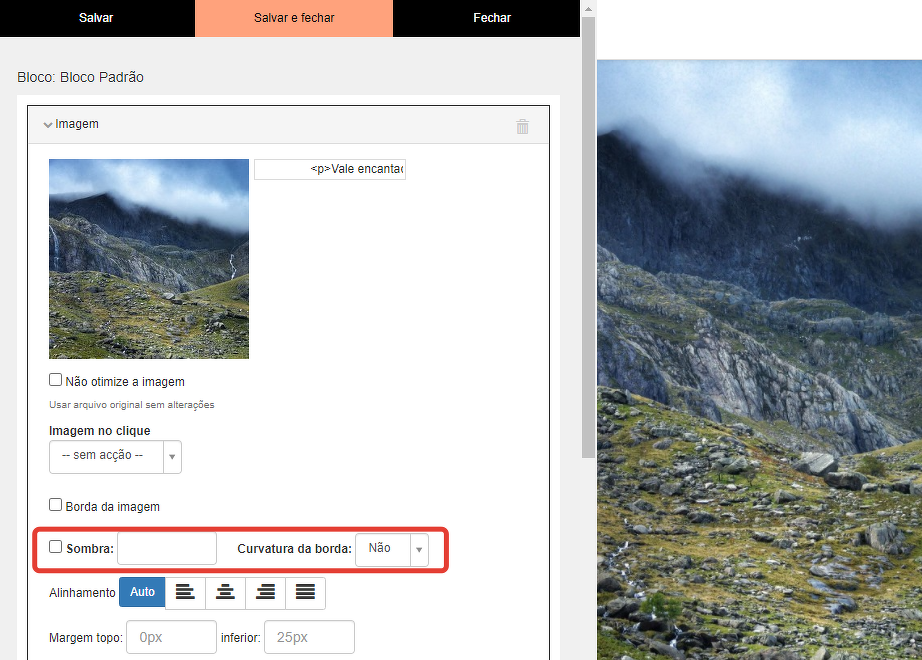Click the Salvar tab
Image resolution: width=922 pixels, height=660 pixels.
tap(96, 18)
